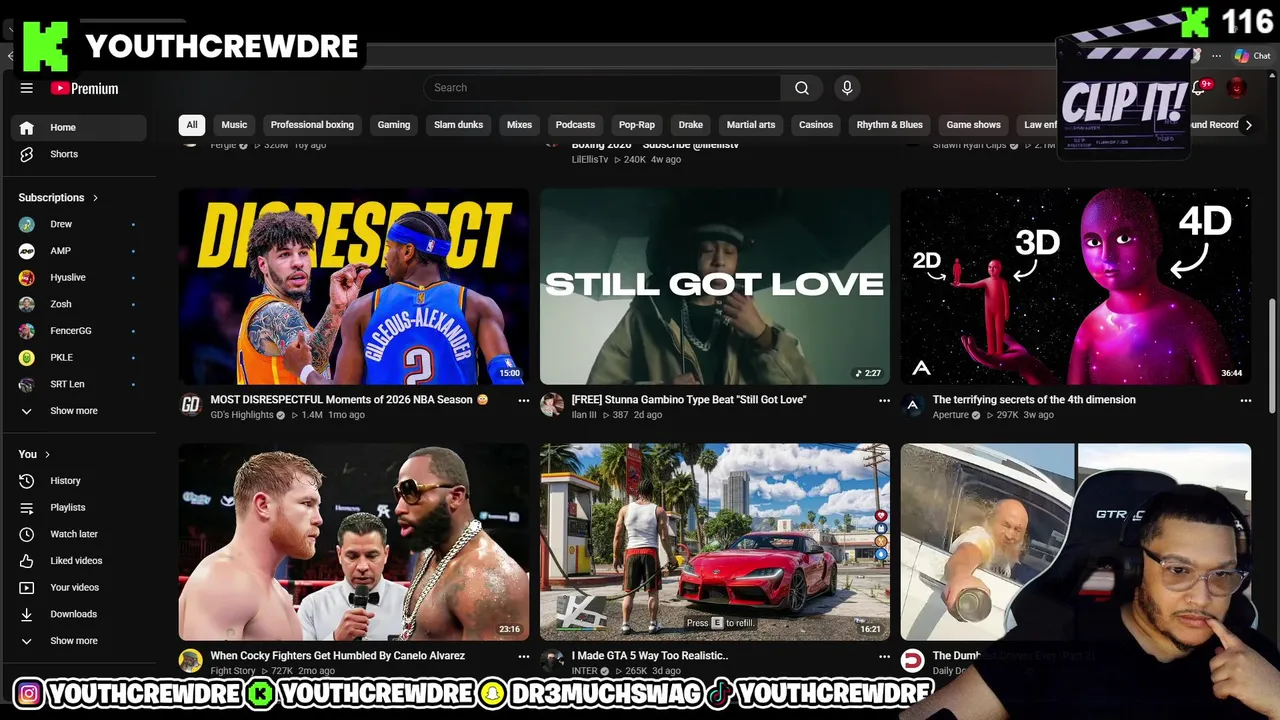Select the Professional boxing chip

point(312,125)
